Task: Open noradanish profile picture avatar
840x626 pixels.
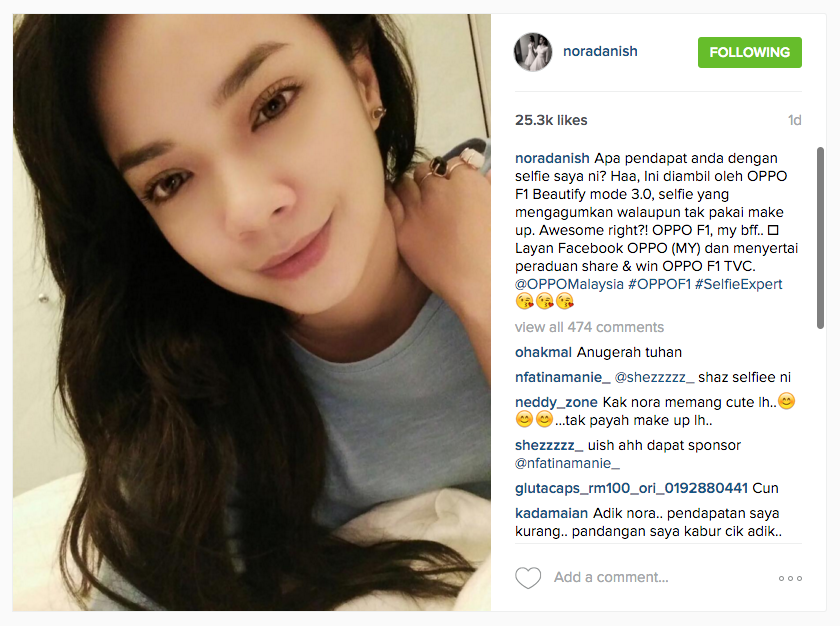Action: [533, 52]
